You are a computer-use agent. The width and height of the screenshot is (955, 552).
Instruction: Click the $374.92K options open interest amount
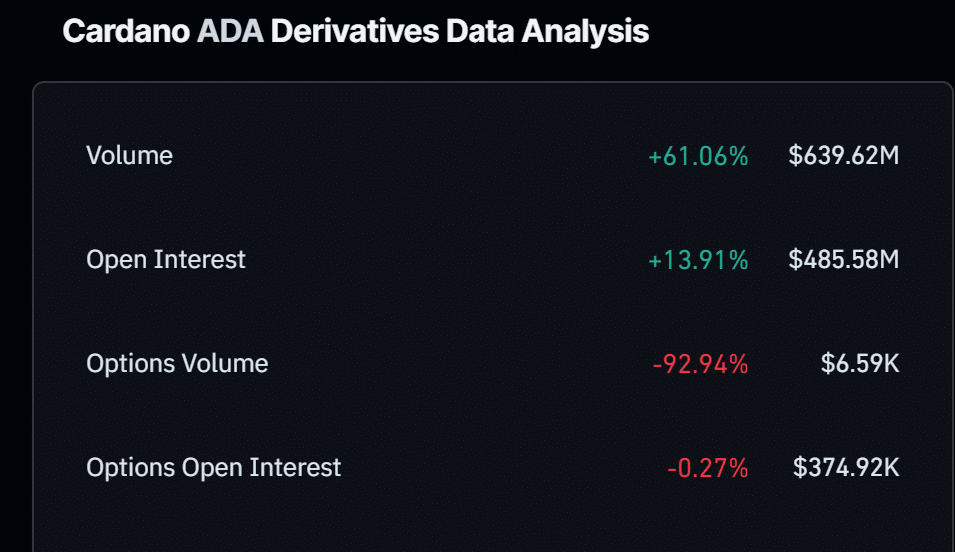[846, 468]
